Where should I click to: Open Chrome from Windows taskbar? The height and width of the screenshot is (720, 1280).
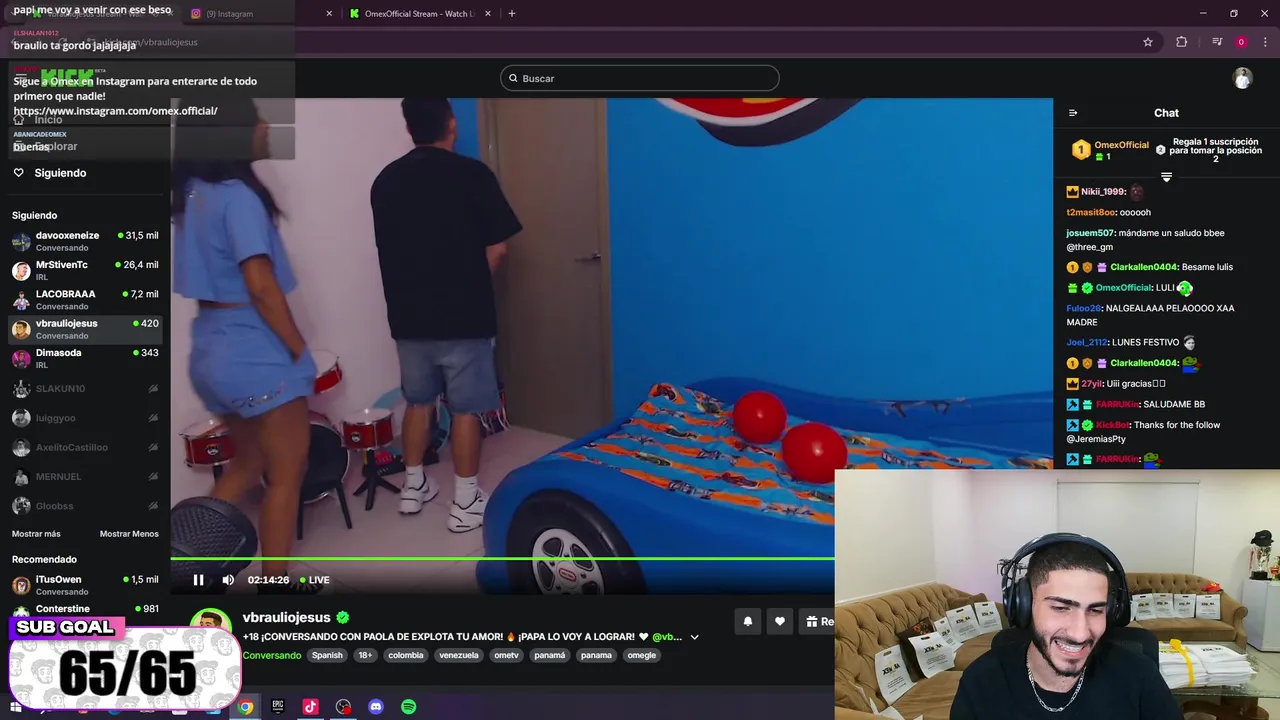[245, 707]
